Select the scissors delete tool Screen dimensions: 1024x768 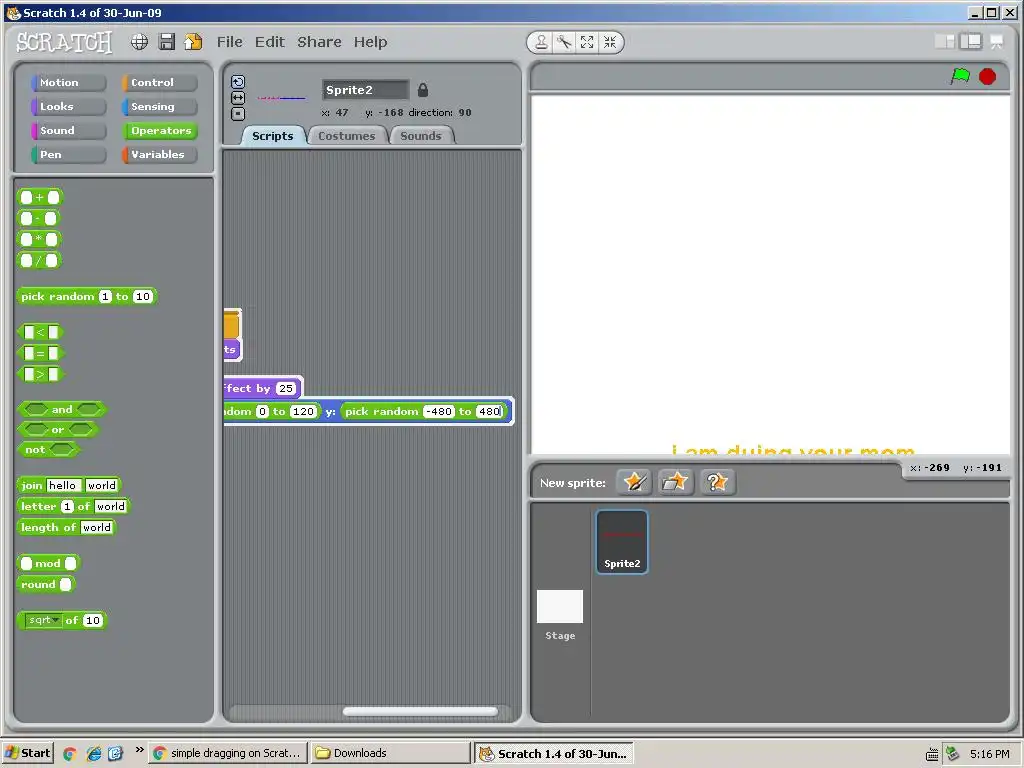tap(564, 42)
